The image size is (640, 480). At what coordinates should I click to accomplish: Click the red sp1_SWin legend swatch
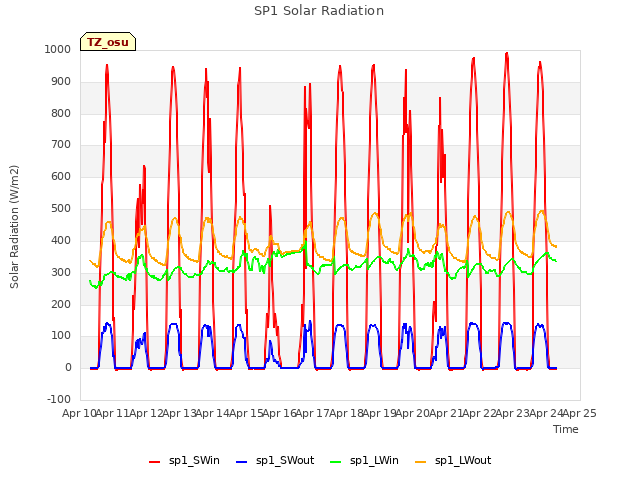pyautogui.click(x=155, y=462)
